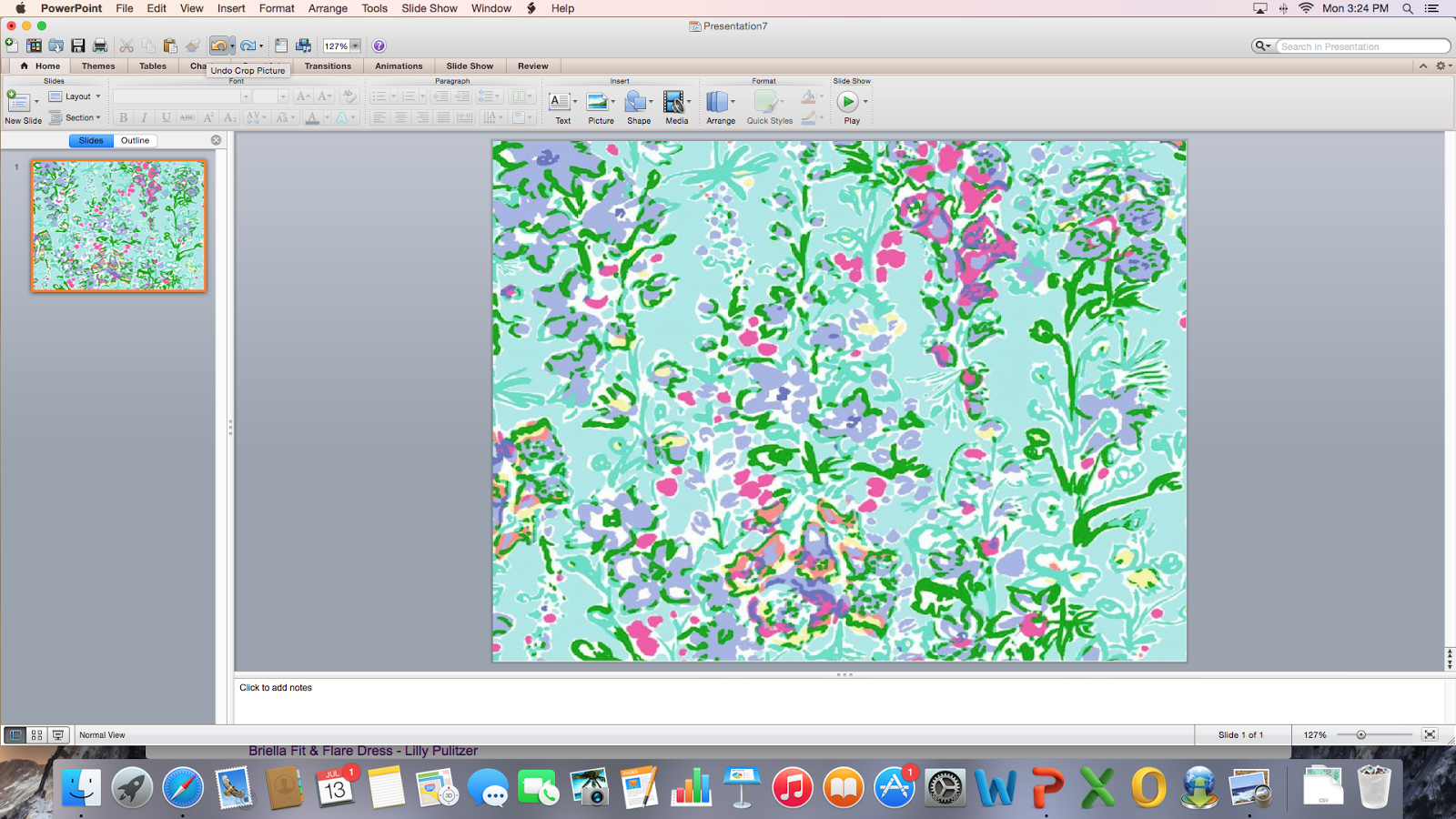
Task: Collapse the ribbon with the chevron
Action: pyautogui.click(x=1423, y=66)
